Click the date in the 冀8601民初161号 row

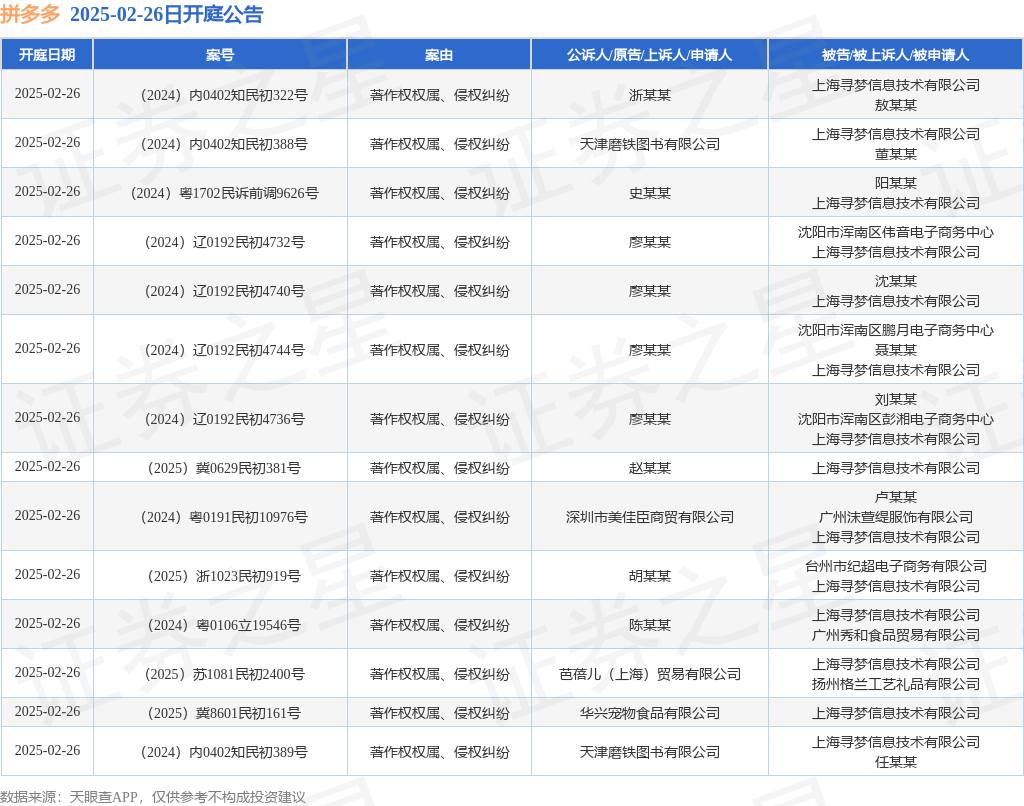pyautogui.click(x=47, y=711)
